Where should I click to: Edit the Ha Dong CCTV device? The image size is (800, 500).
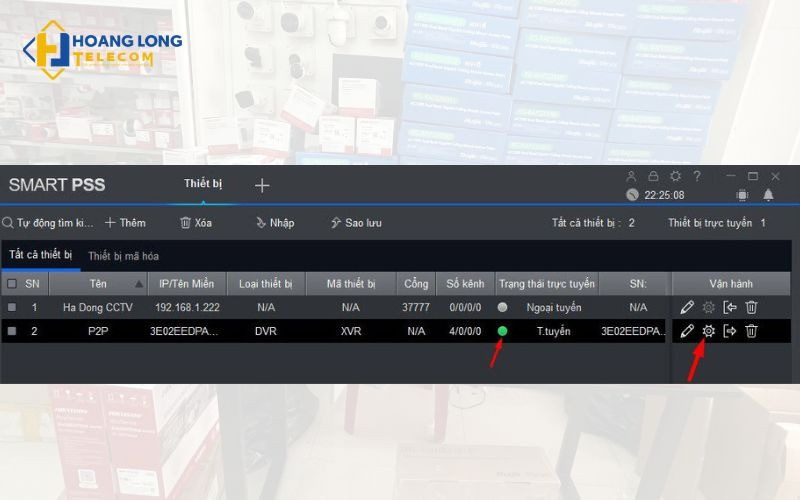pos(687,307)
